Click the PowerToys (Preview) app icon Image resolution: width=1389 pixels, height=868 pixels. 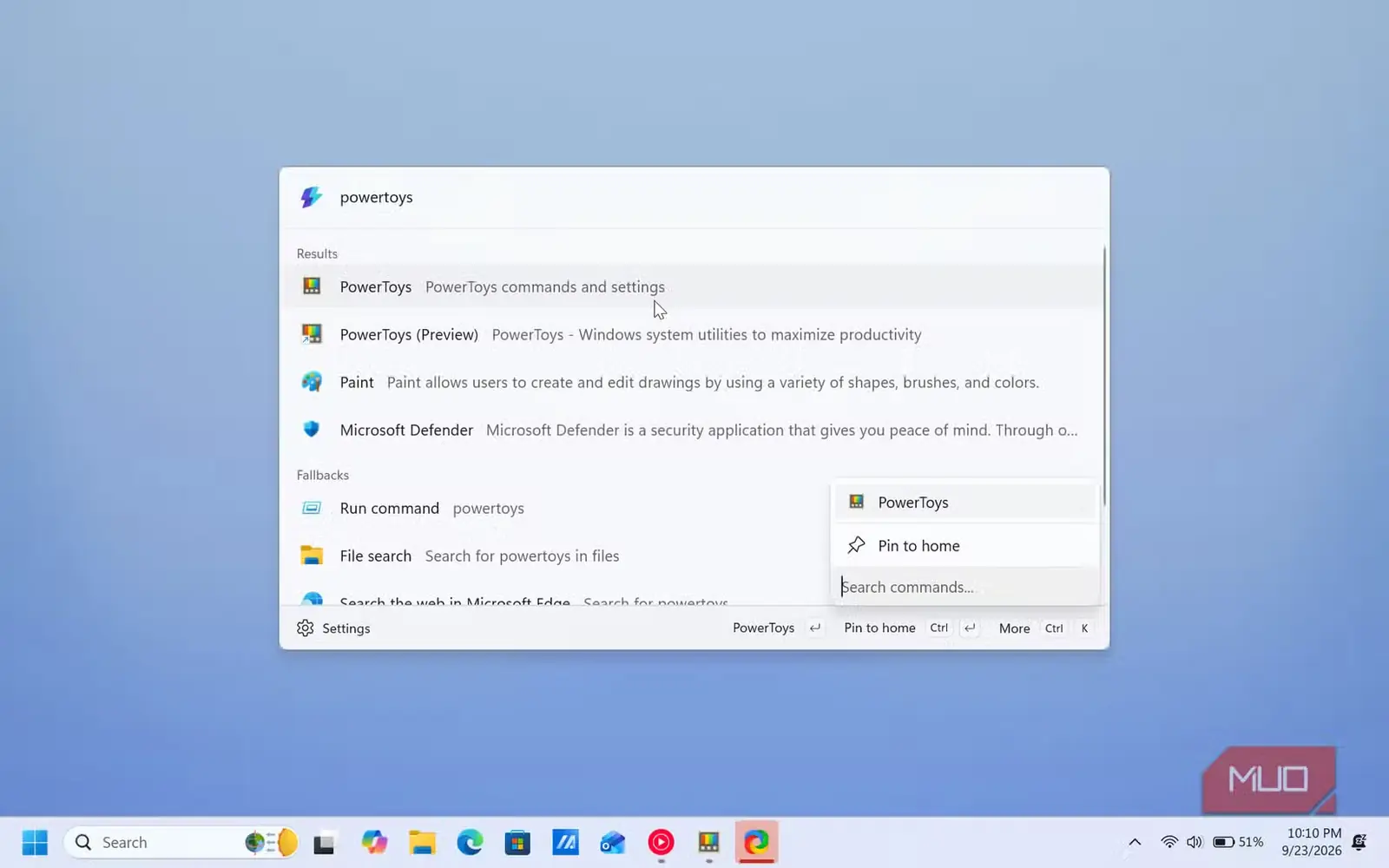point(312,333)
